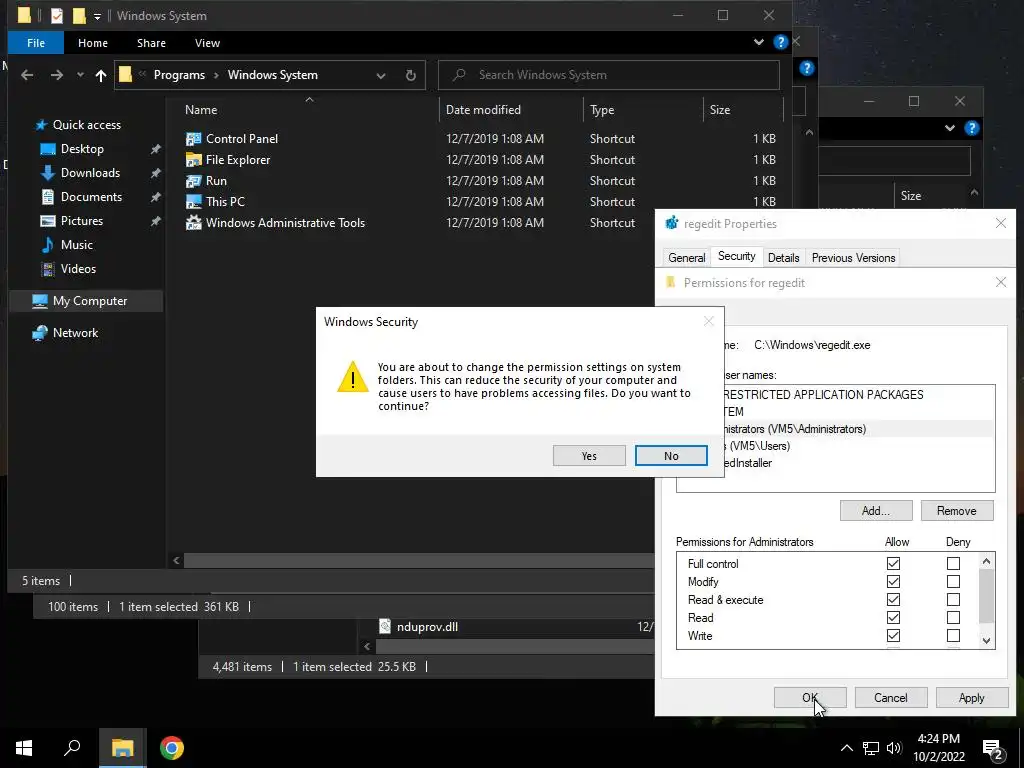
Task: Select the File Explorer shortcut icon
Action: pyautogui.click(x=193, y=159)
